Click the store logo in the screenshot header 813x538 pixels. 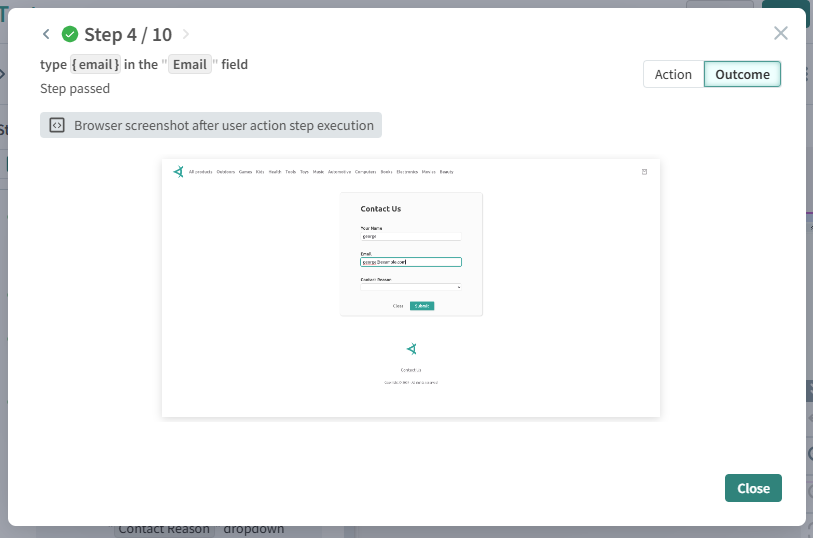tap(178, 172)
